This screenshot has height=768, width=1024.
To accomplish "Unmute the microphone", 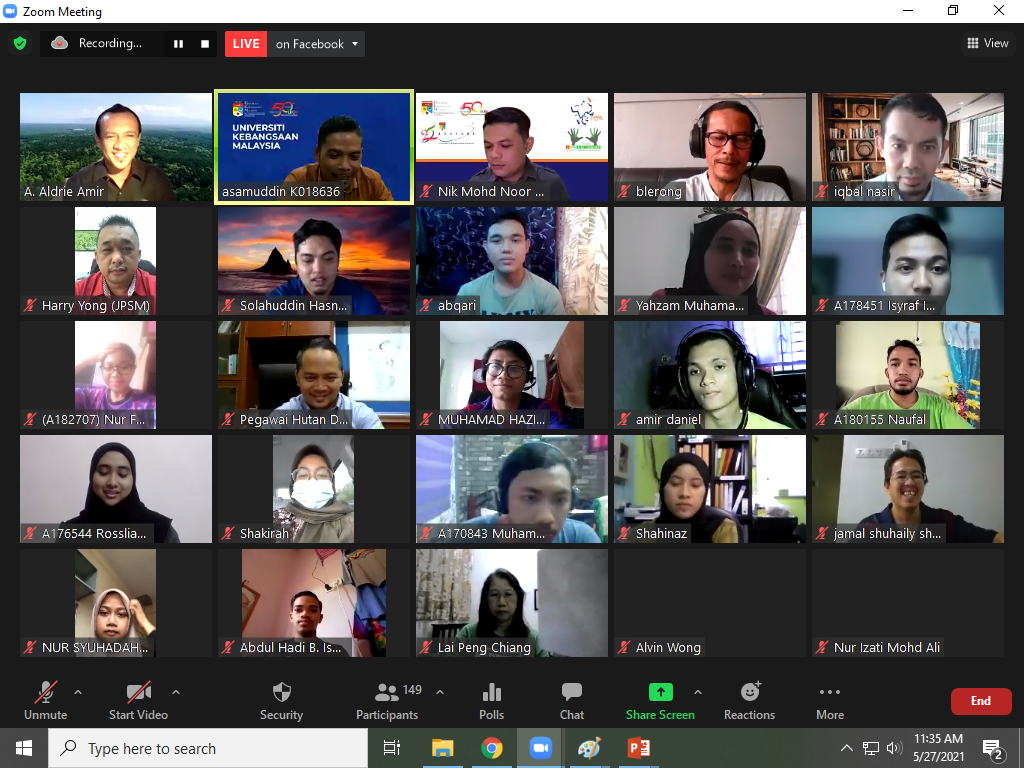I will (46, 692).
